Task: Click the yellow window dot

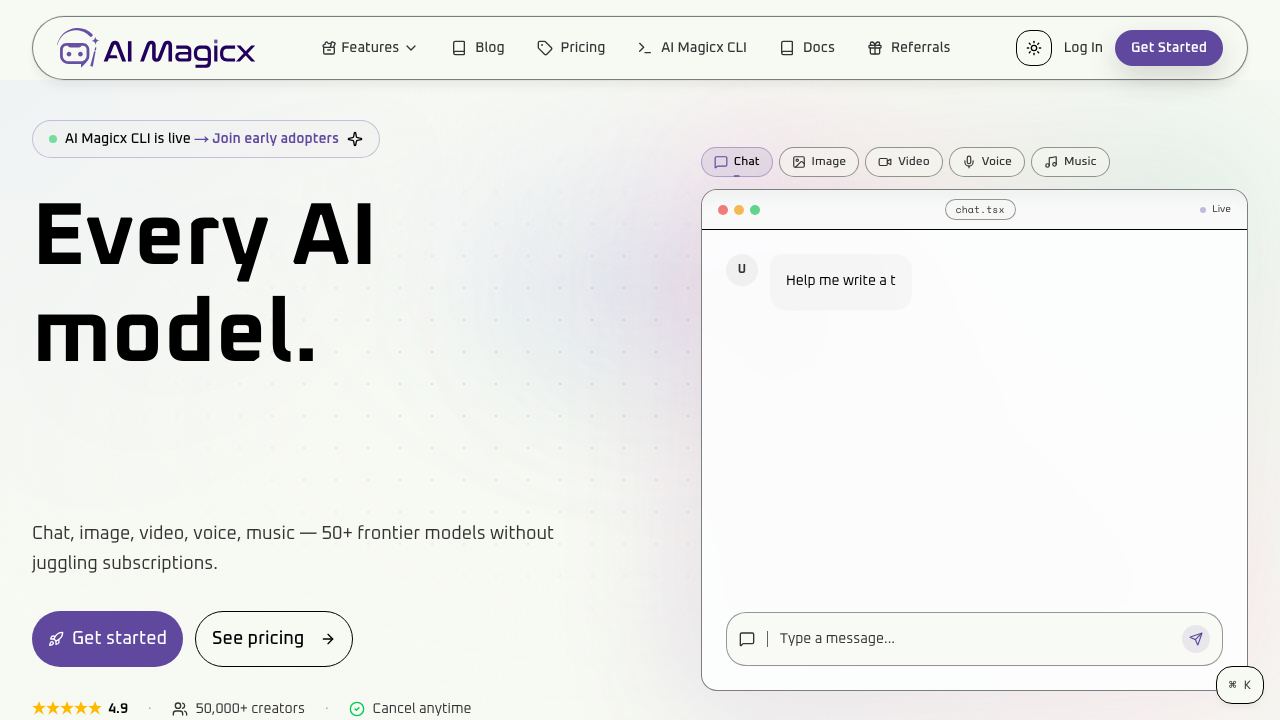Action: tap(739, 210)
